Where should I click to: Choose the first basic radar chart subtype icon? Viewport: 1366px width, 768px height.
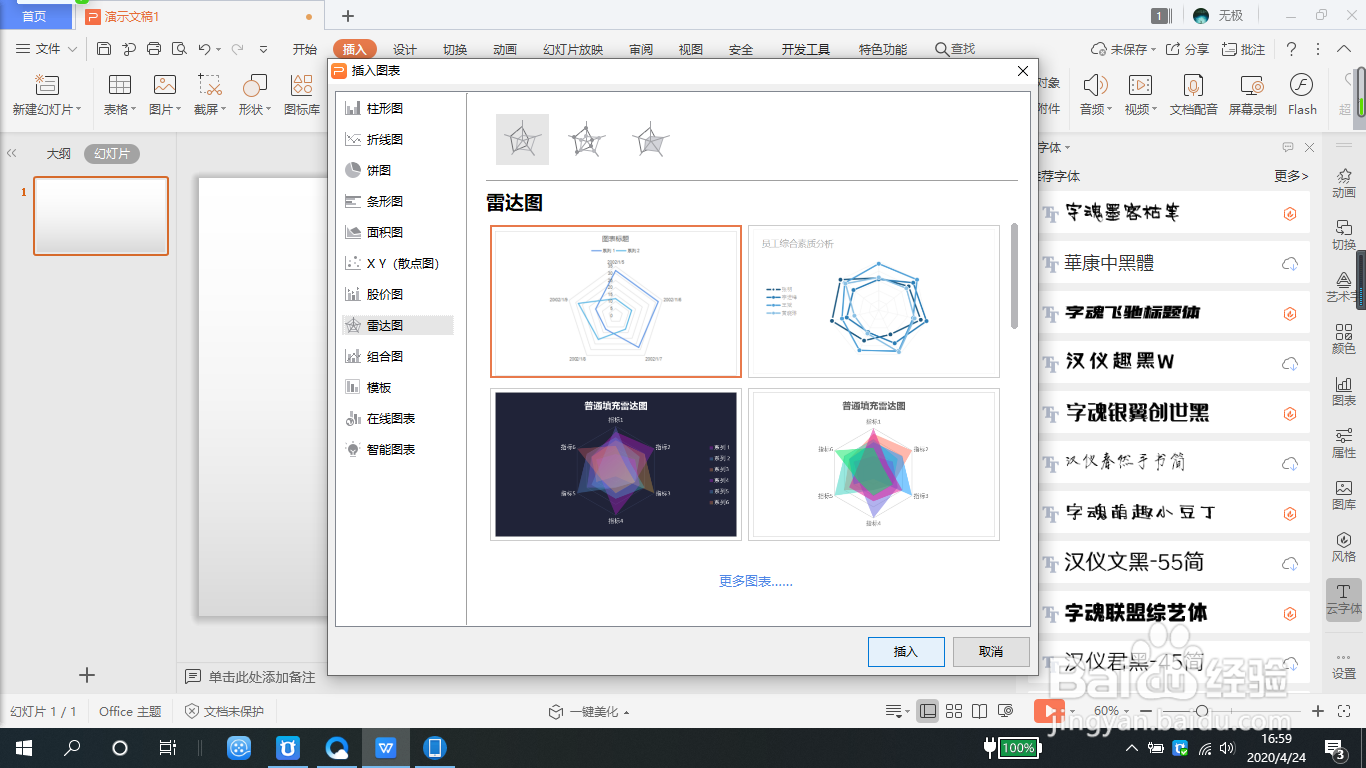click(522, 139)
